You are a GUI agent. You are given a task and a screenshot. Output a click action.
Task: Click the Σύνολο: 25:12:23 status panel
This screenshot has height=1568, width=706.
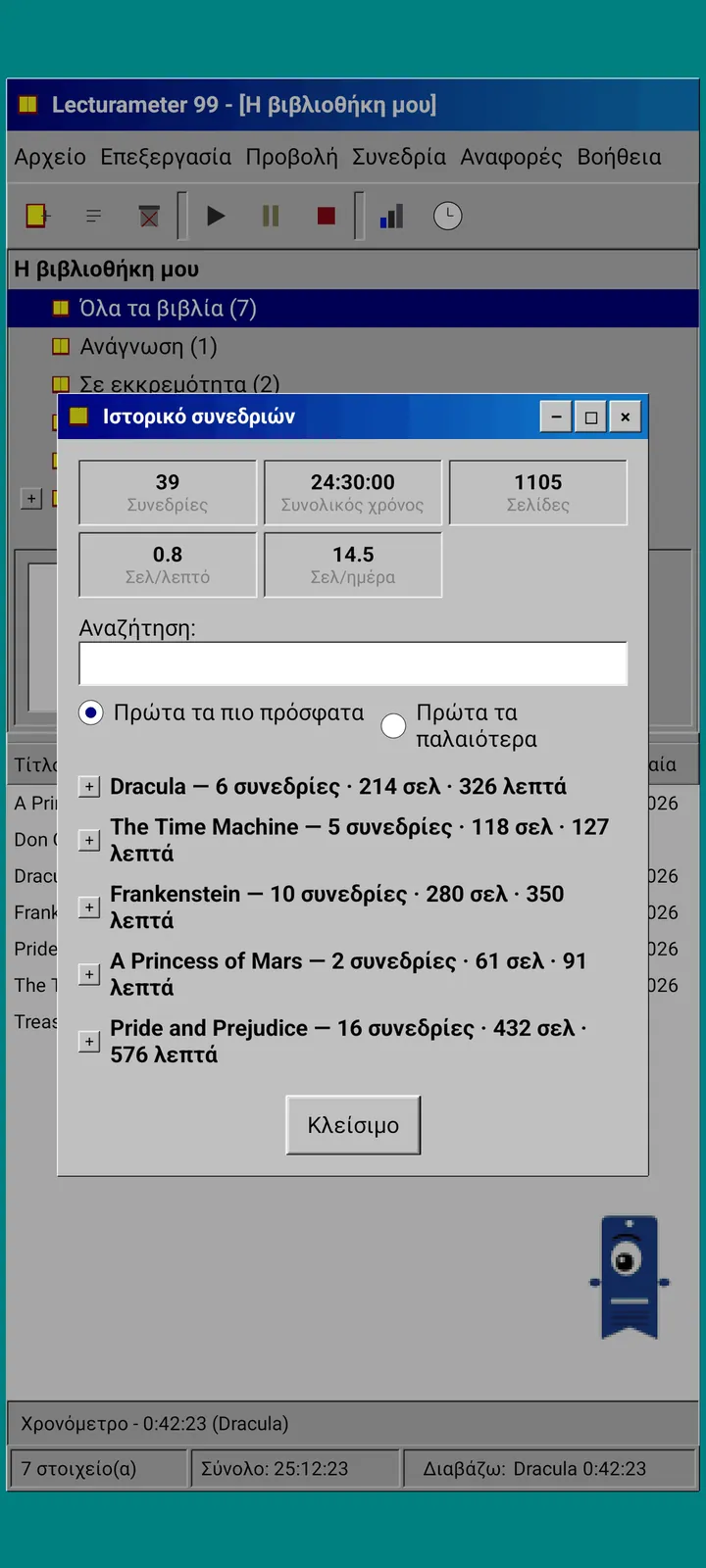296,1469
